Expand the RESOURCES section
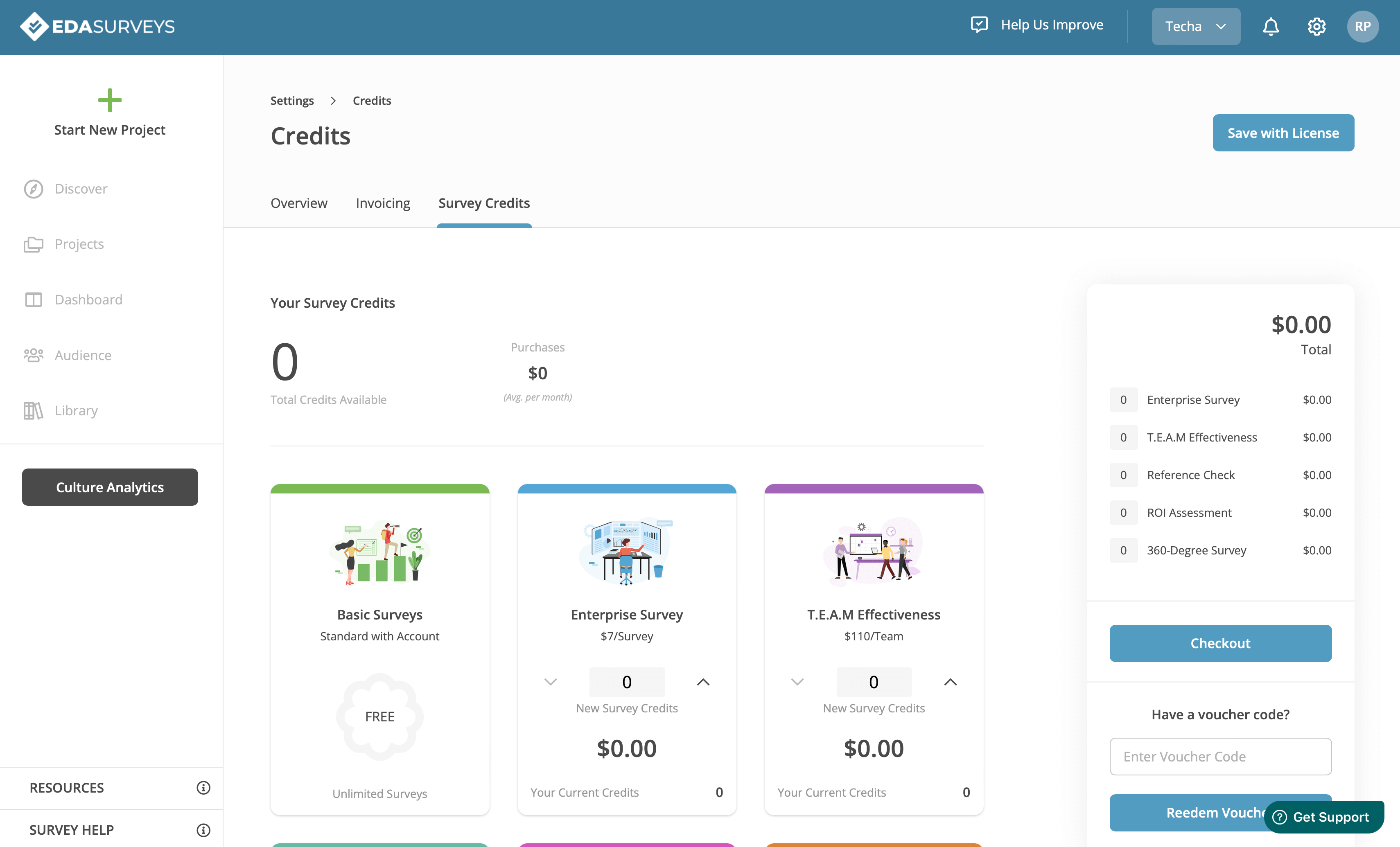Screen dimensions: 1400x847 pyautogui.click(x=111, y=787)
